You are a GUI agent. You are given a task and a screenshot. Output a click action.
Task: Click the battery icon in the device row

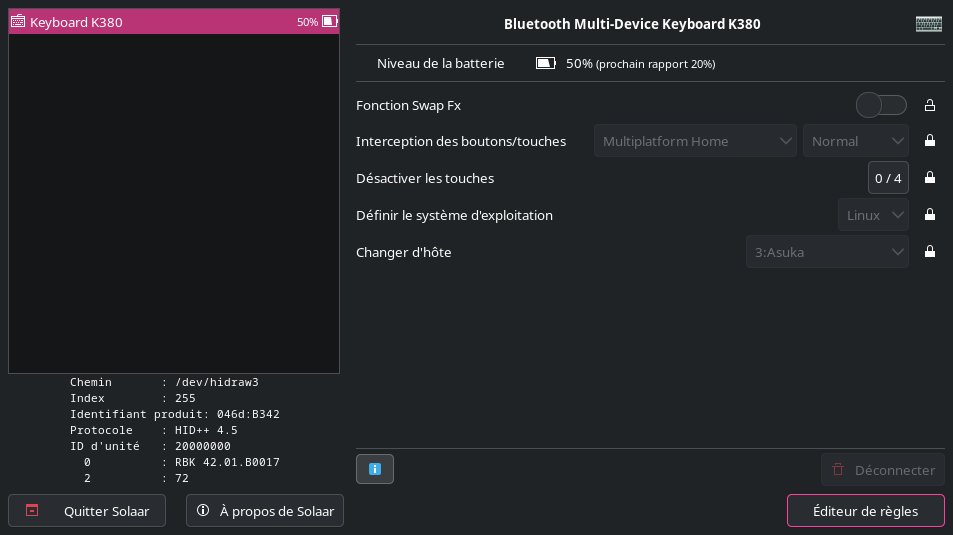click(x=329, y=21)
